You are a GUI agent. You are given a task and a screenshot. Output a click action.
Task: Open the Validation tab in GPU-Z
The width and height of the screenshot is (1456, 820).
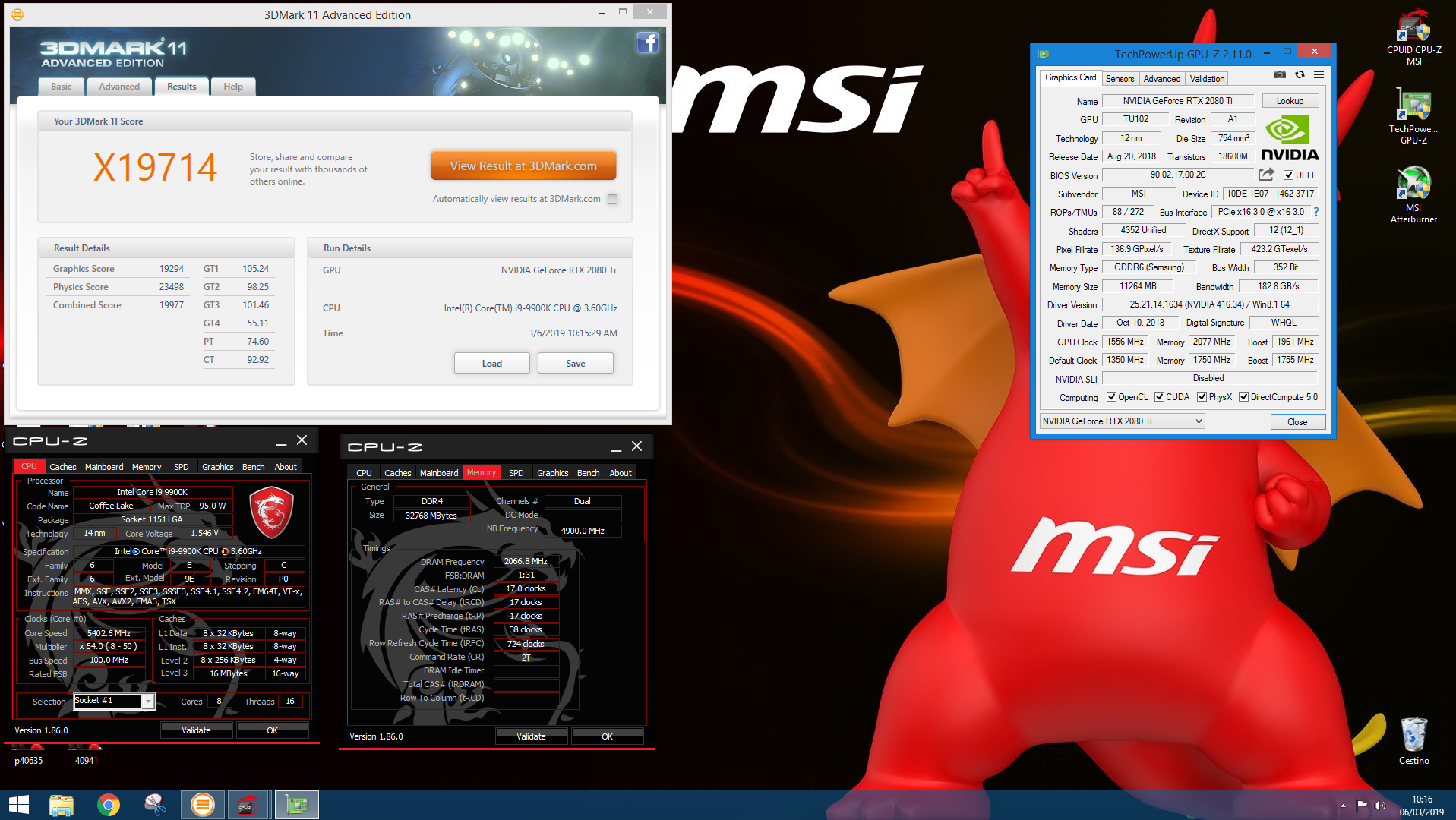(1207, 79)
